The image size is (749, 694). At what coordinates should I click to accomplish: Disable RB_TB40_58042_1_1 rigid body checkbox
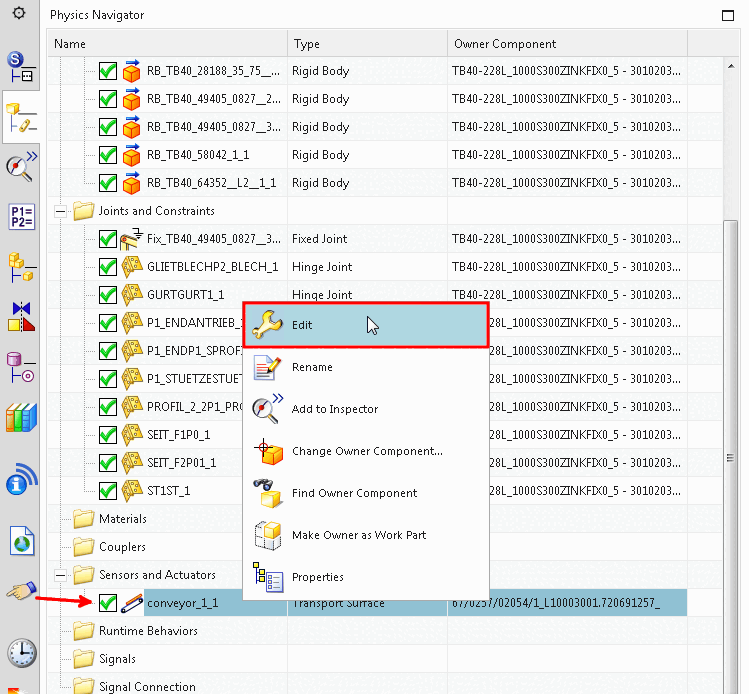tap(108, 155)
